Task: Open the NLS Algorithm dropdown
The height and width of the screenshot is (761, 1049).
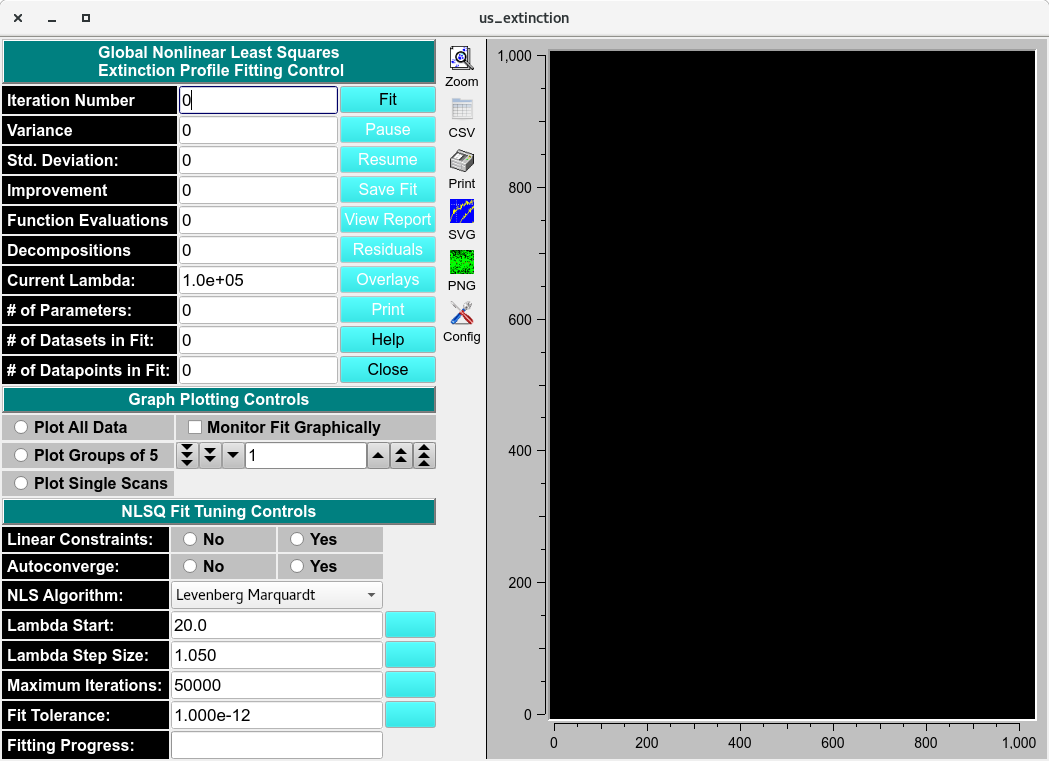Action: point(277,595)
